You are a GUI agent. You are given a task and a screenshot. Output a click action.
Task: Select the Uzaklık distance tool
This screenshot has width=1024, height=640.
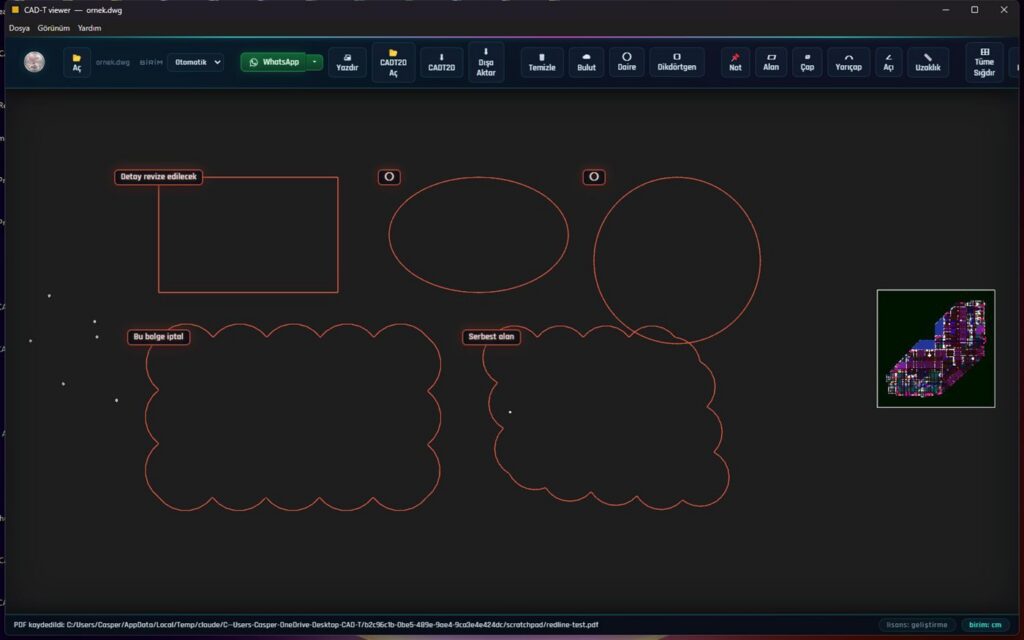[x=928, y=63]
